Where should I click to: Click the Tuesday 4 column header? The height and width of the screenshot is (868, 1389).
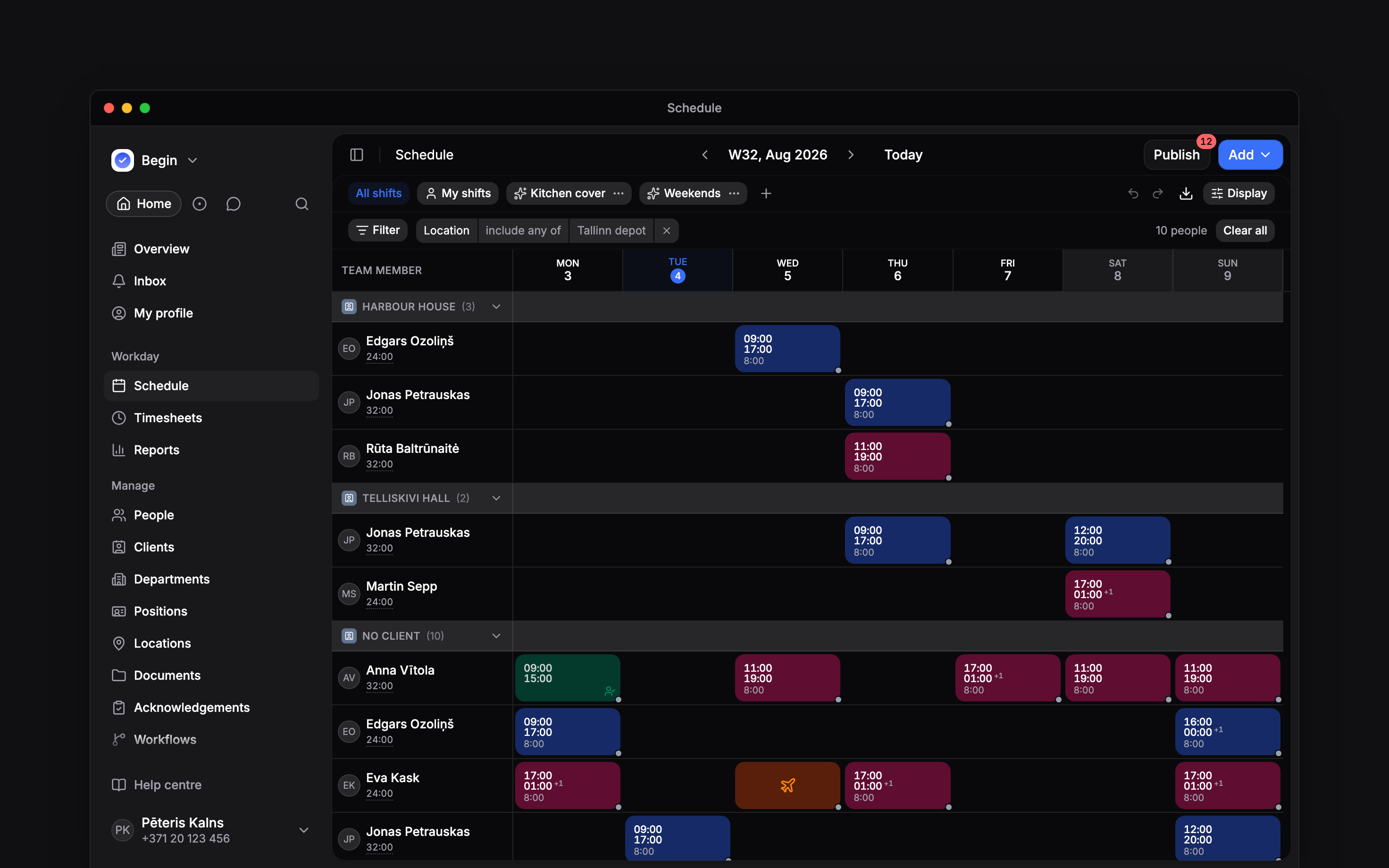[x=678, y=270]
